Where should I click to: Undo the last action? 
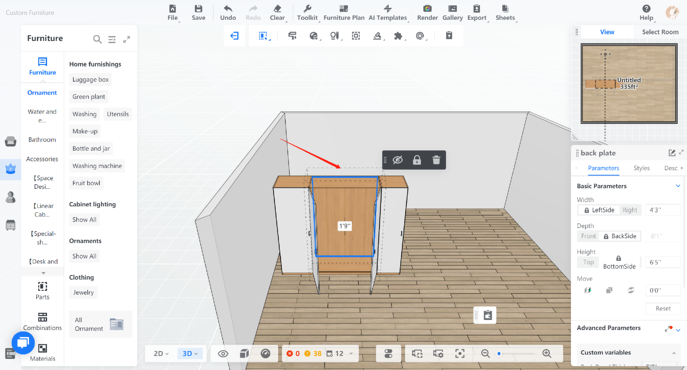click(227, 13)
